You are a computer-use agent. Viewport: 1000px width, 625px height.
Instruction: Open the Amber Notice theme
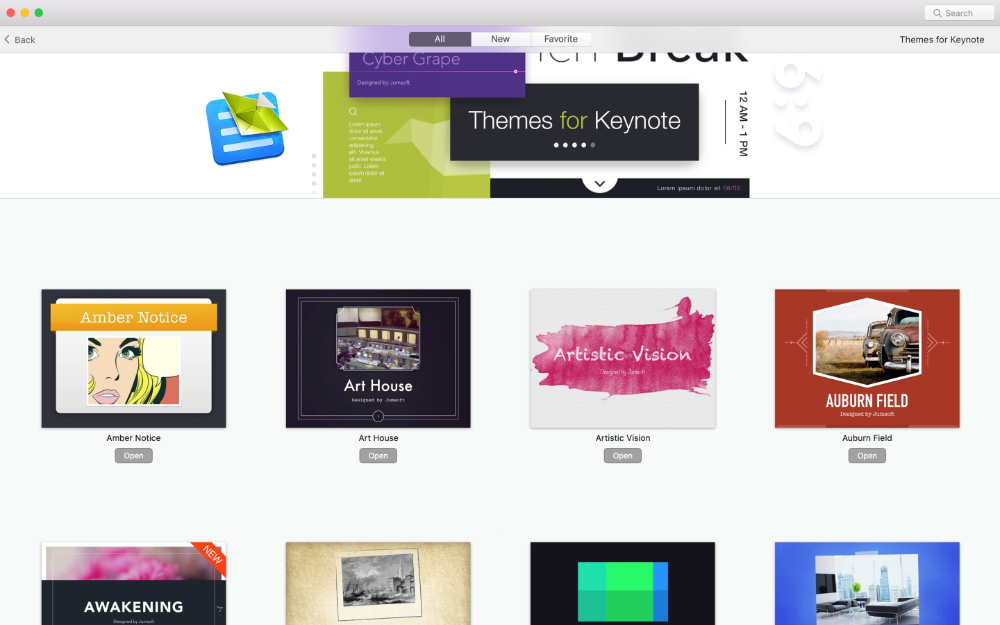(133, 456)
